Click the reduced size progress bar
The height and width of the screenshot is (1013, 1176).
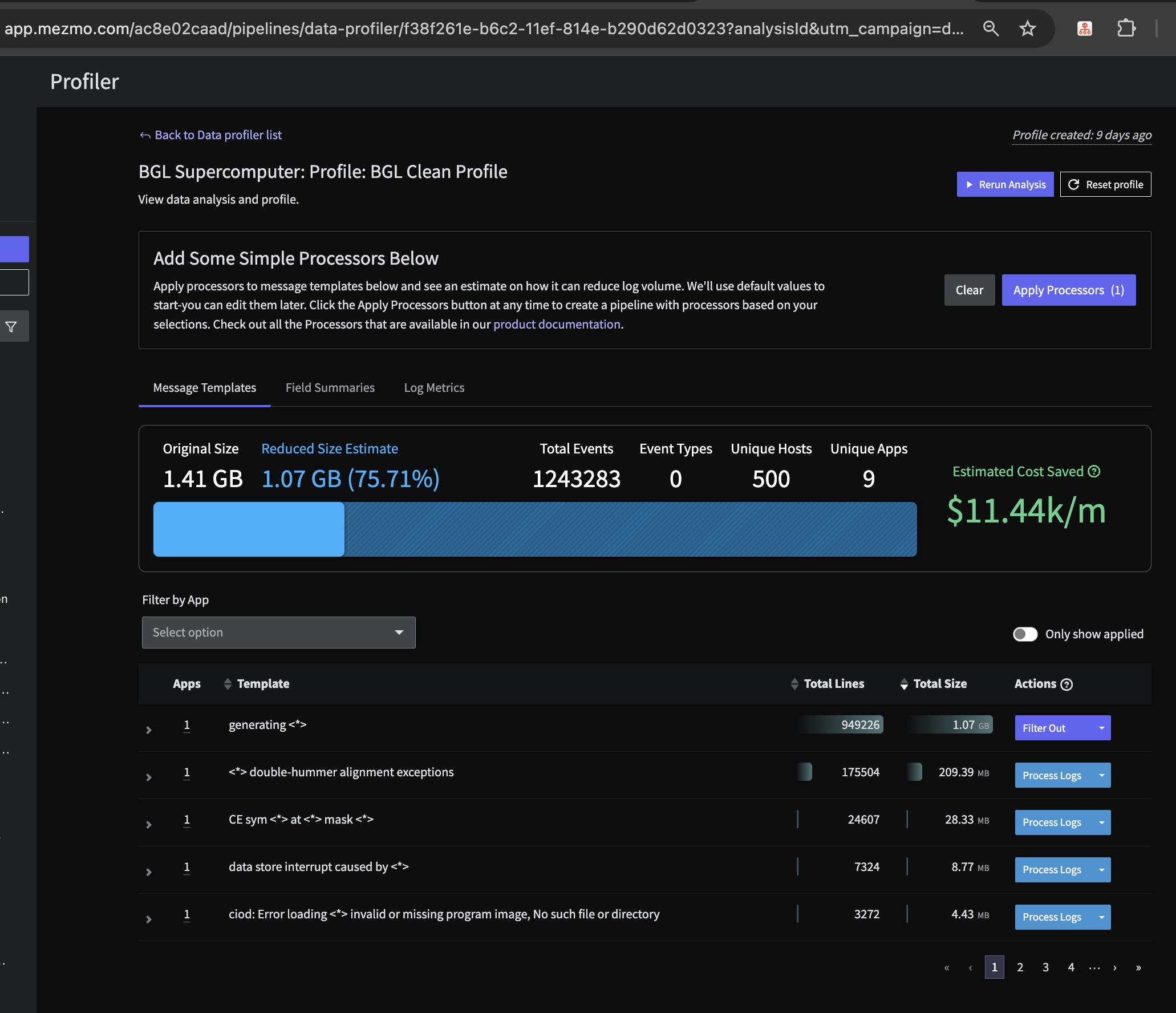click(534, 529)
